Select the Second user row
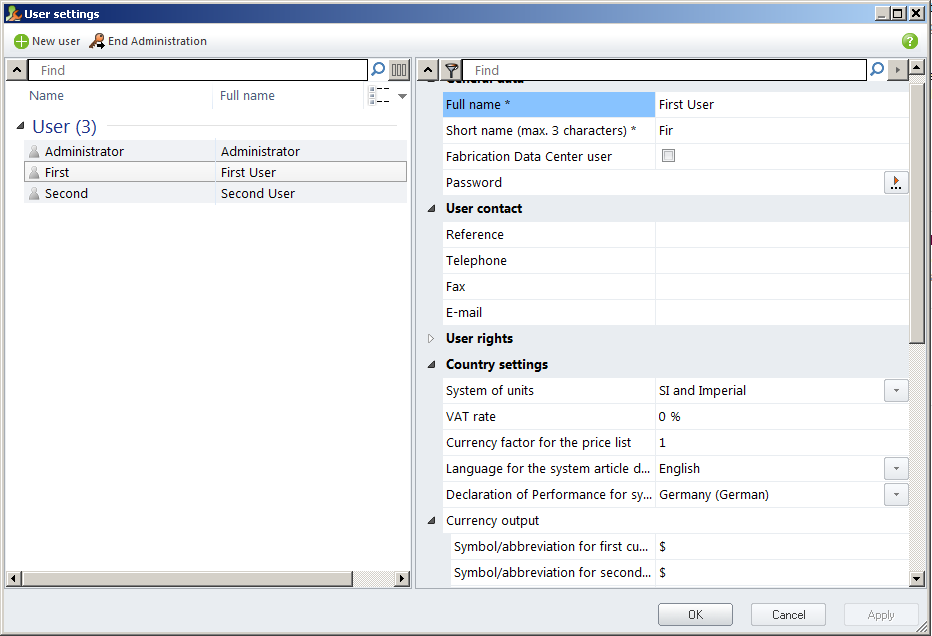The height and width of the screenshot is (636, 932). [x=120, y=193]
